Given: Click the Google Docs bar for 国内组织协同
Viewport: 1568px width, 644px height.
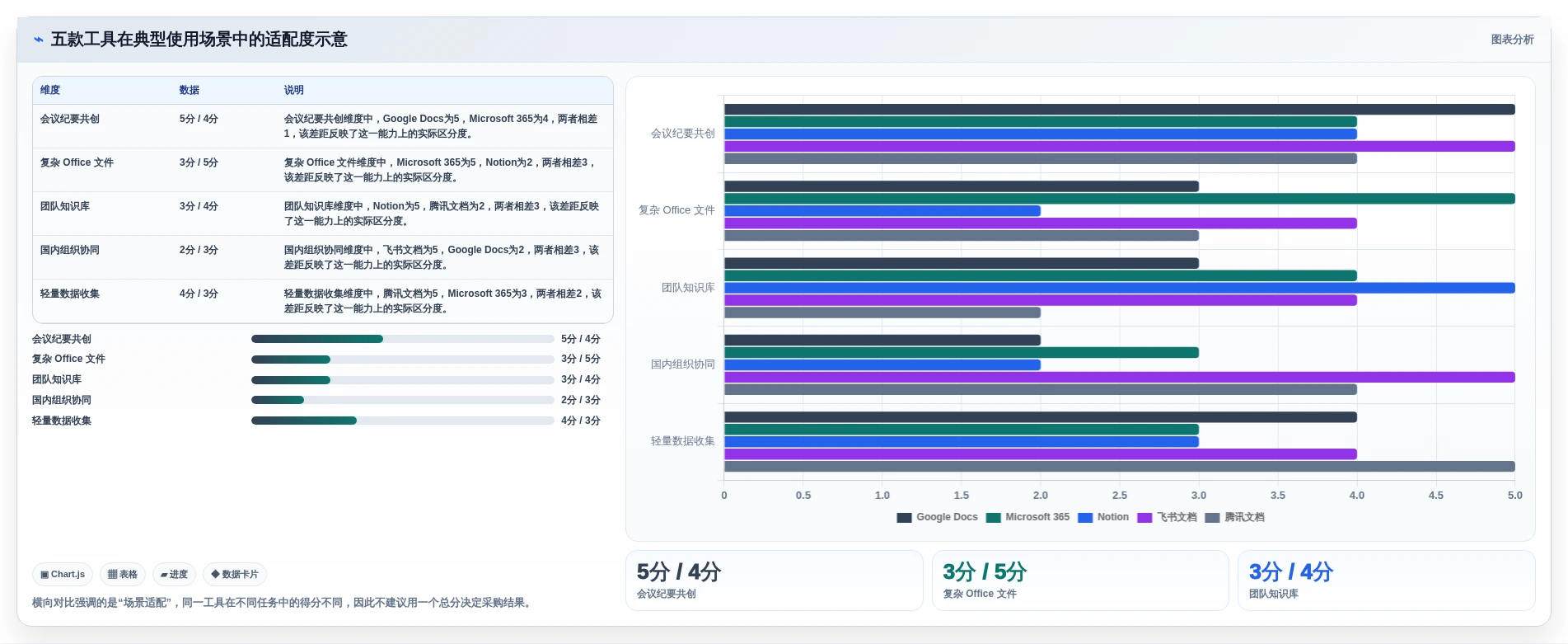Looking at the screenshot, I should click(x=882, y=340).
